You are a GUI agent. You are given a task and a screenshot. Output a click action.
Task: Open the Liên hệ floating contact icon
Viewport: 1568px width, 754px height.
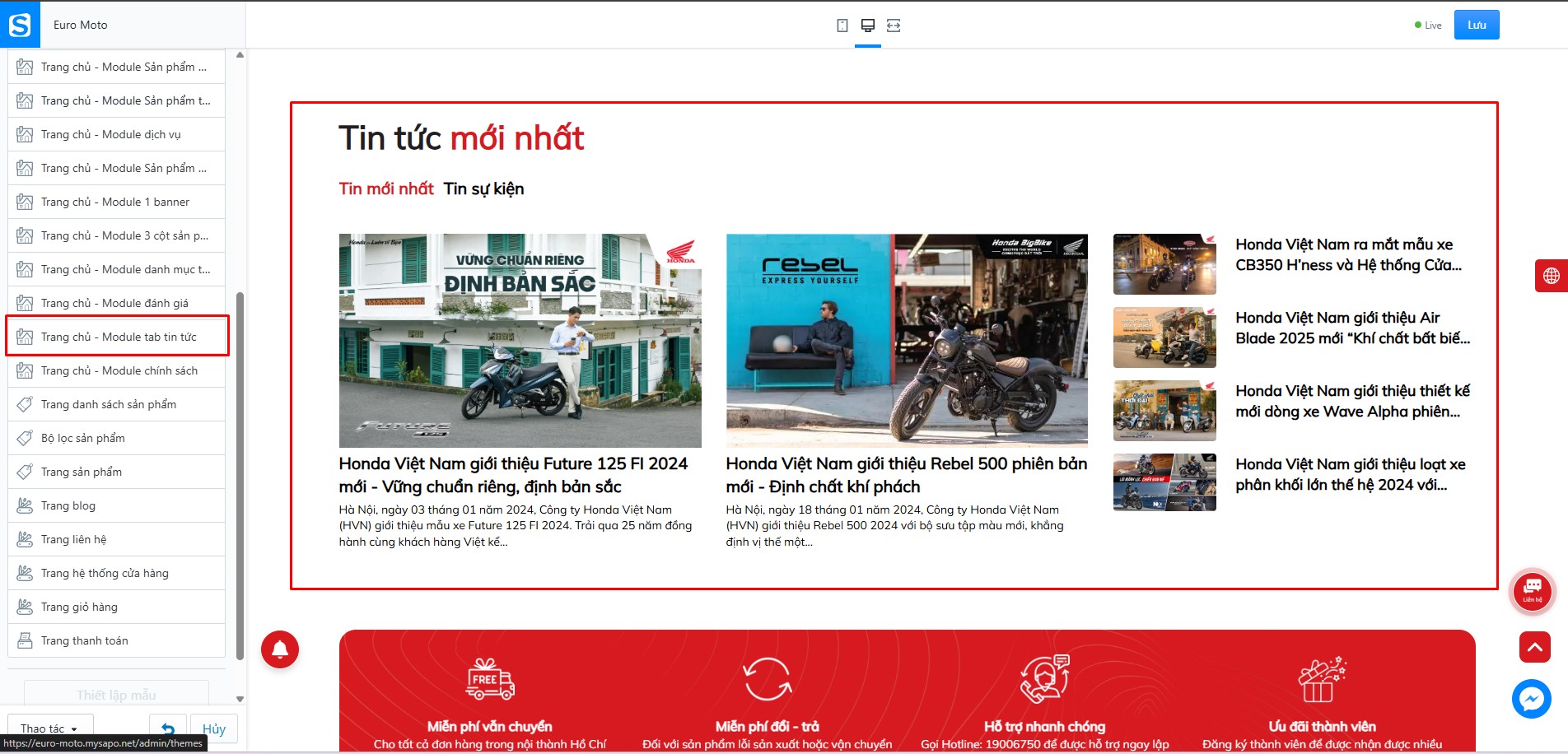(1533, 591)
